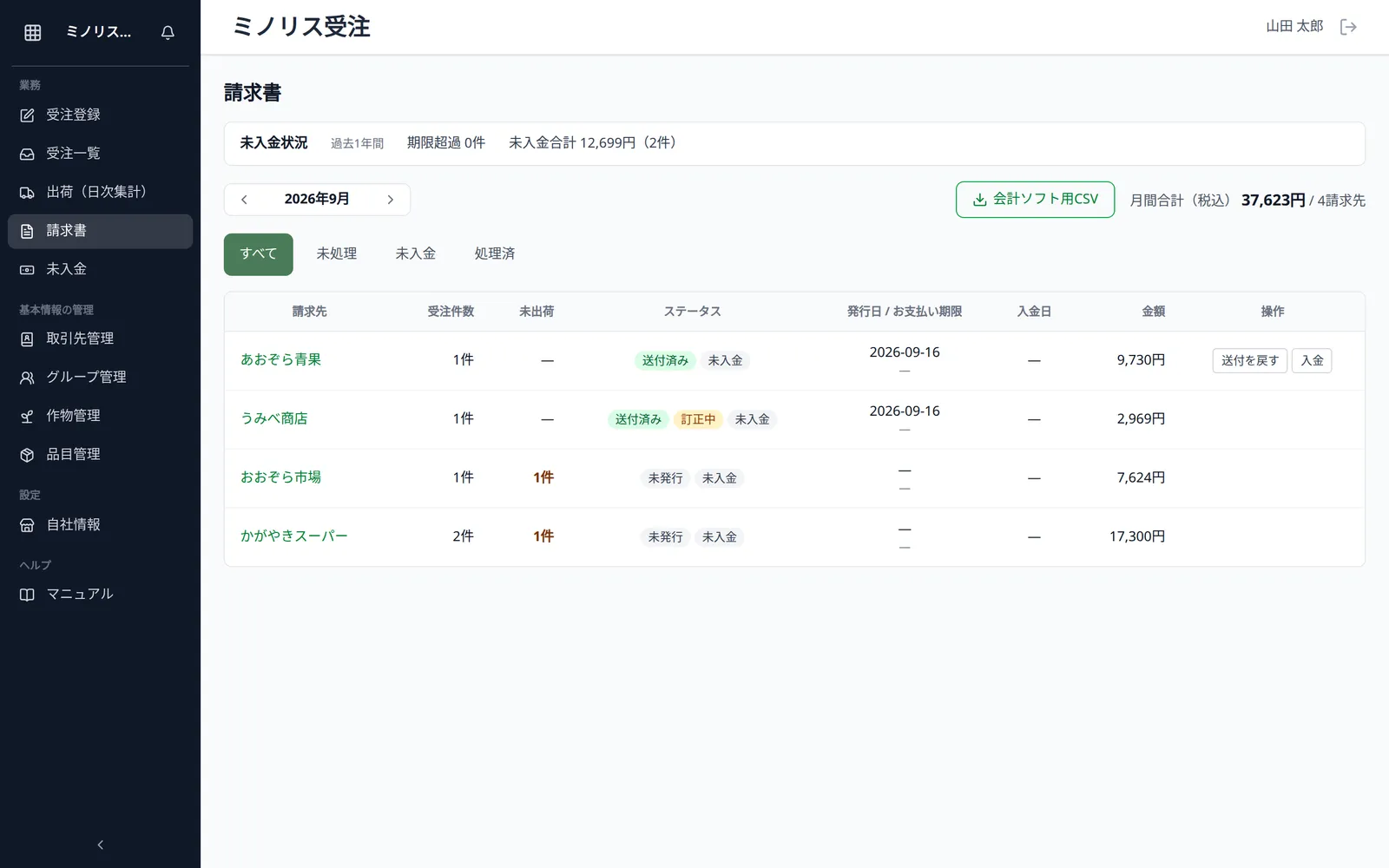The width and height of the screenshot is (1389, 868).
Task: Open the 2026年9月 month picker
Action: [x=317, y=199]
